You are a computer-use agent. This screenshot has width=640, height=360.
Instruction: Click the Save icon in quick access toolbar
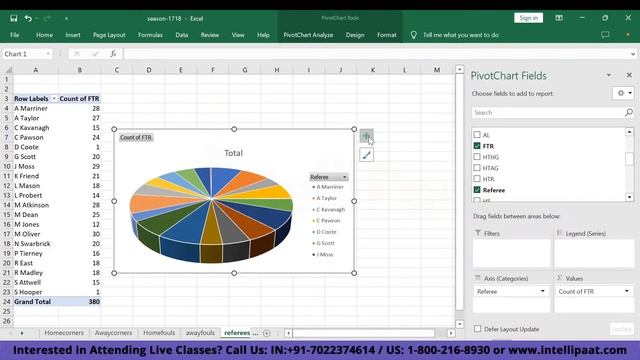pyautogui.click(x=13, y=18)
